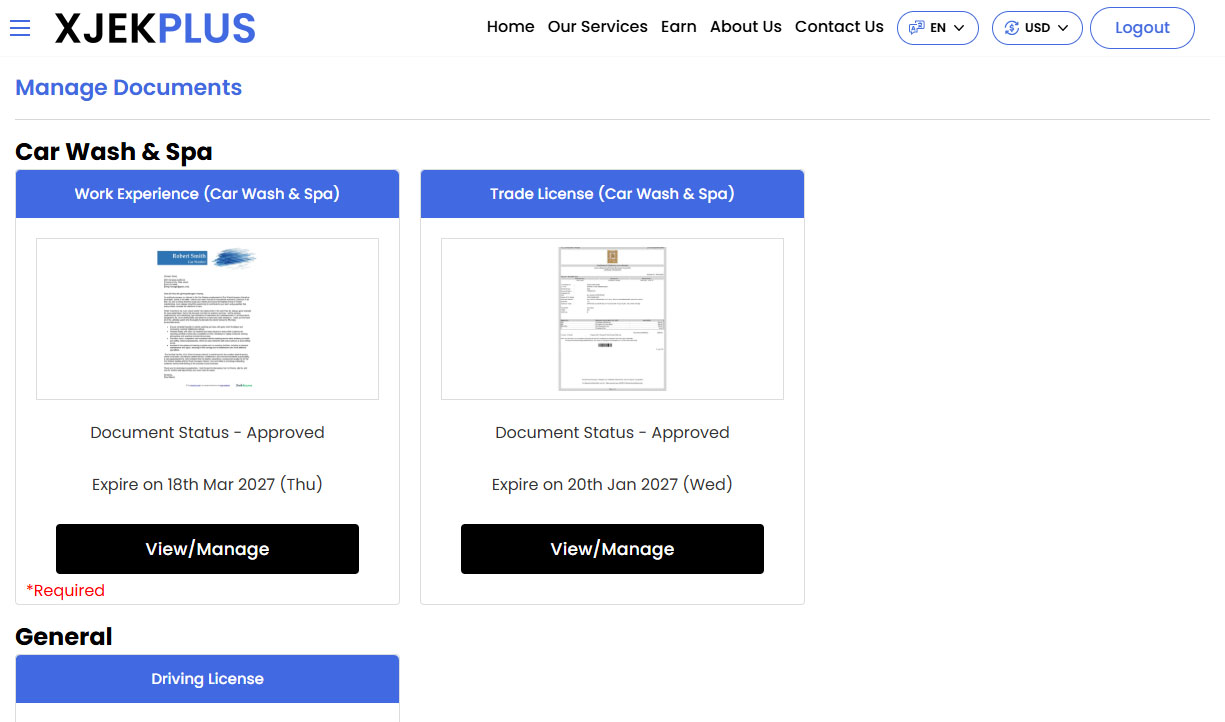Click the XJEKPLUS logo
This screenshot has height=722, width=1225.
154,27
